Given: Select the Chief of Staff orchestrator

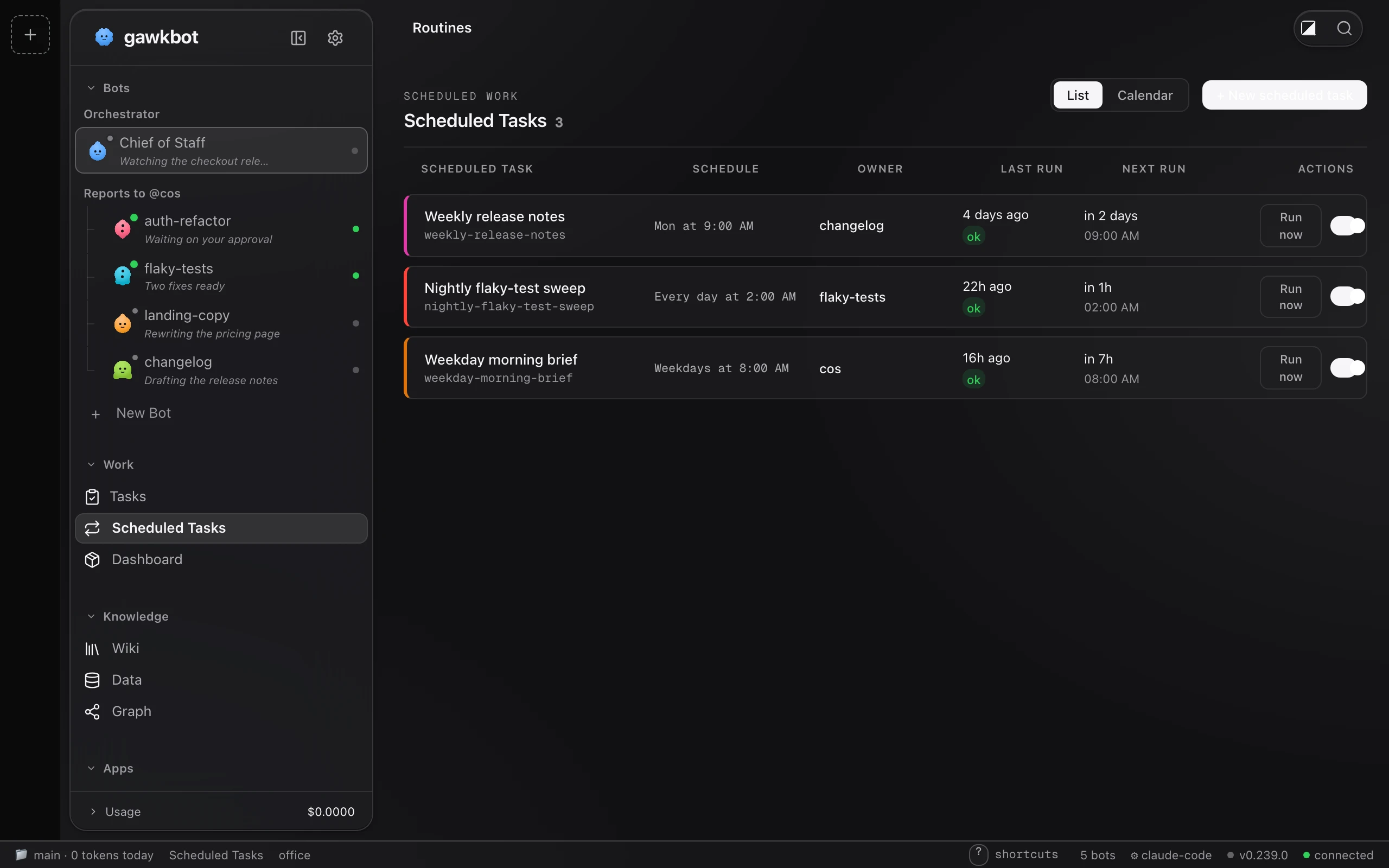Looking at the screenshot, I should [x=221, y=150].
